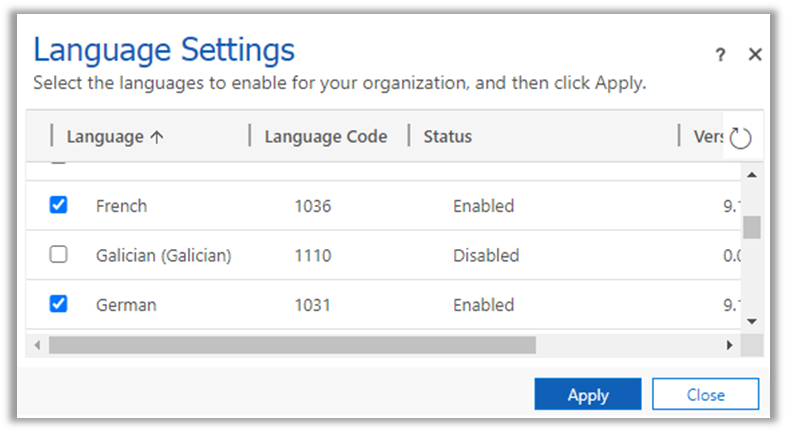
Task: Click the horizontal scrollbar thumb
Action: click(x=292, y=345)
